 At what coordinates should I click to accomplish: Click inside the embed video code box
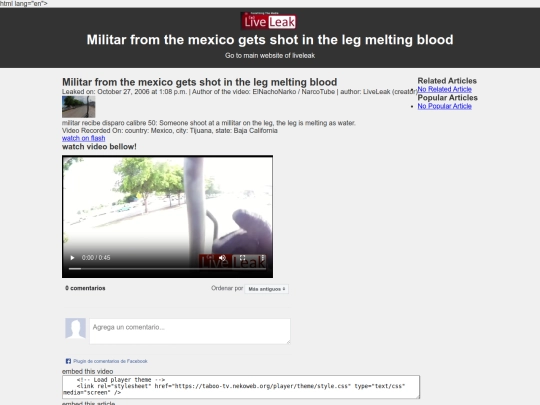(x=241, y=387)
